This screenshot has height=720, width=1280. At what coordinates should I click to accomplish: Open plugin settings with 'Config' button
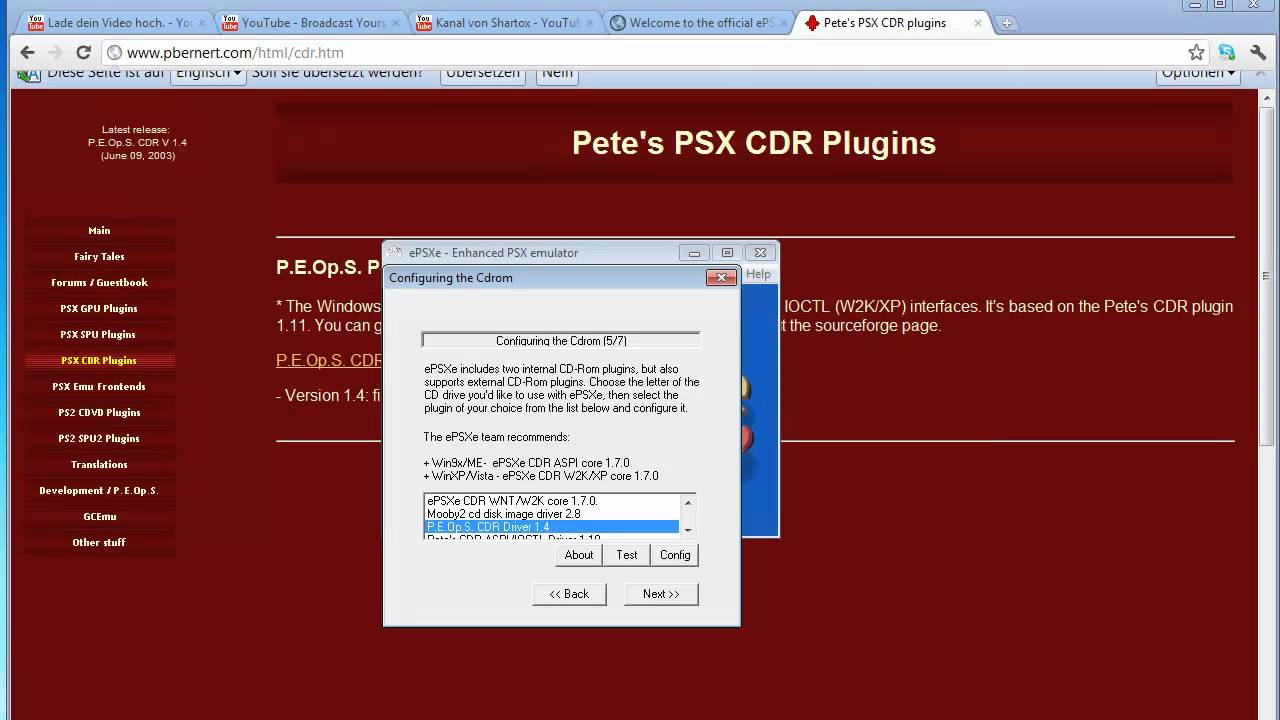pyautogui.click(x=675, y=555)
